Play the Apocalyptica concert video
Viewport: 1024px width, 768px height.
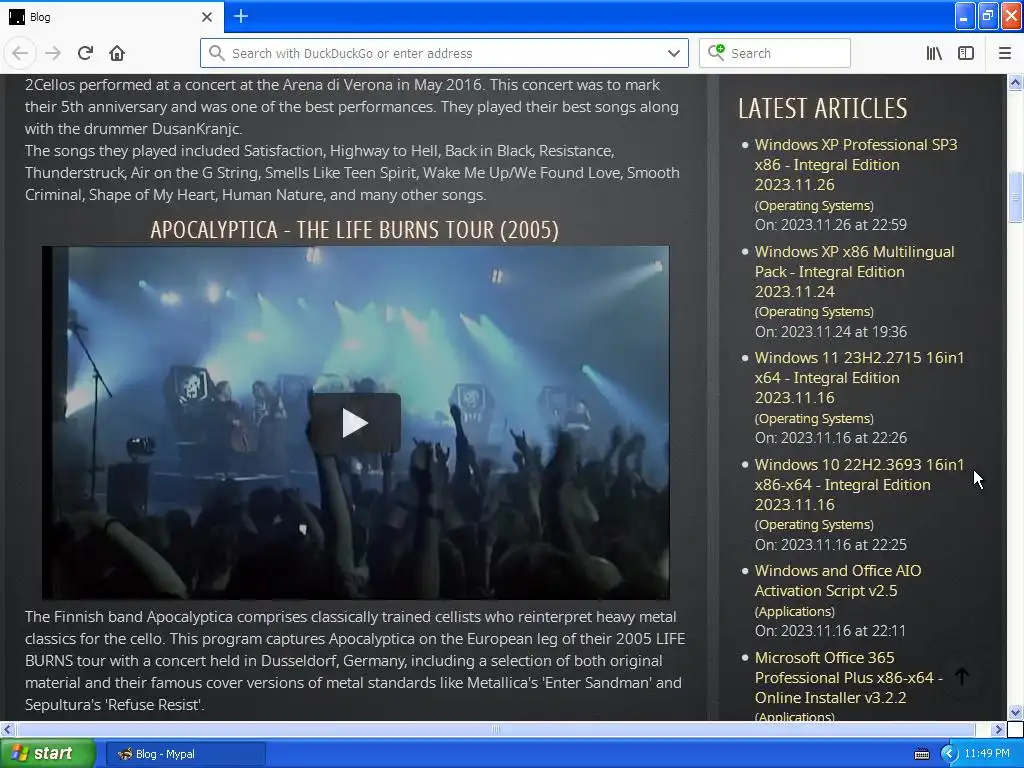click(355, 423)
